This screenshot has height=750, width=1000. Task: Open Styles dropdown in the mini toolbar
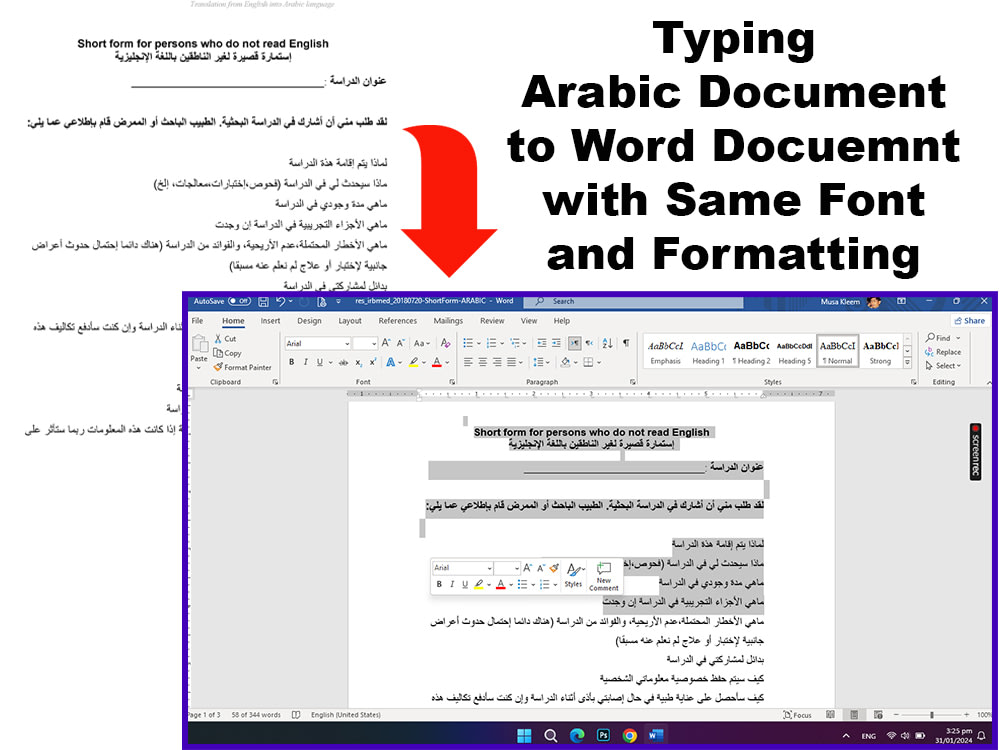click(x=573, y=575)
